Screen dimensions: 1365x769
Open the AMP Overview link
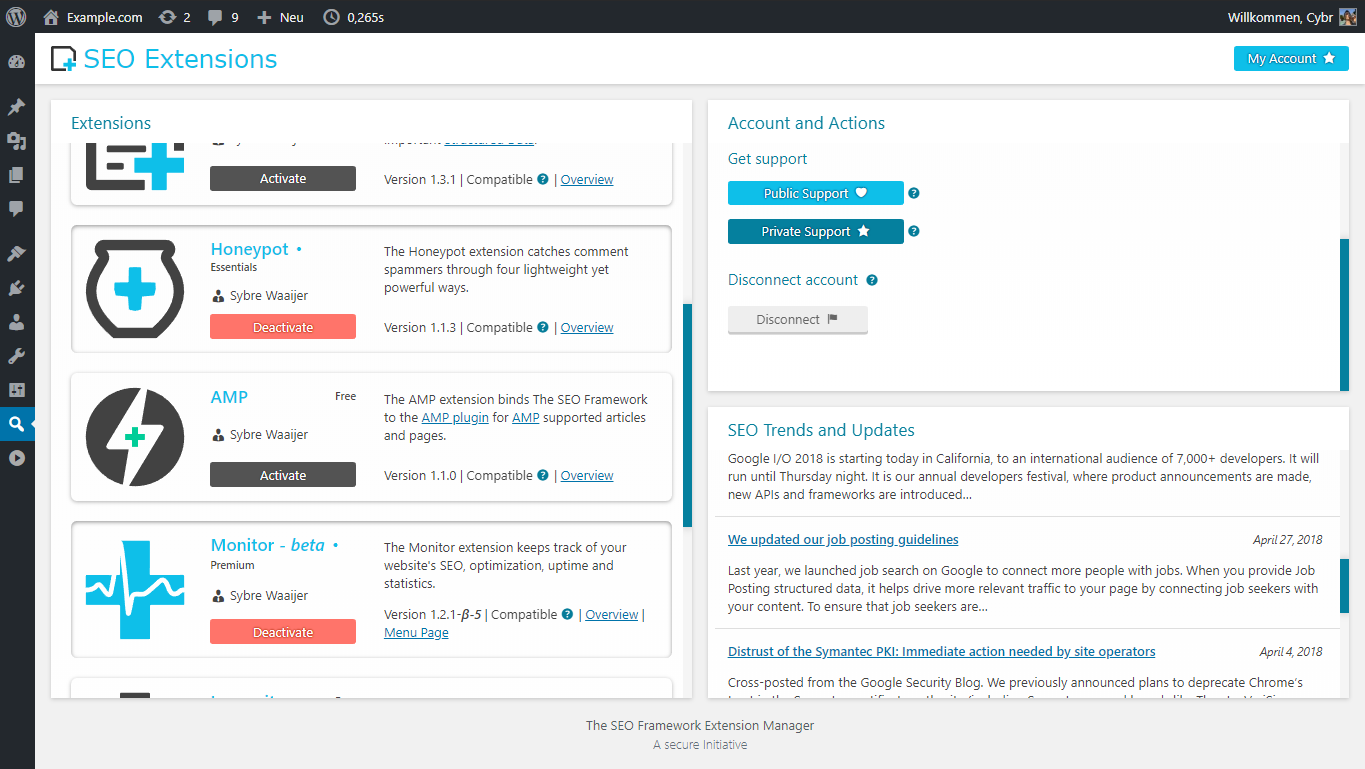click(x=587, y=476)
